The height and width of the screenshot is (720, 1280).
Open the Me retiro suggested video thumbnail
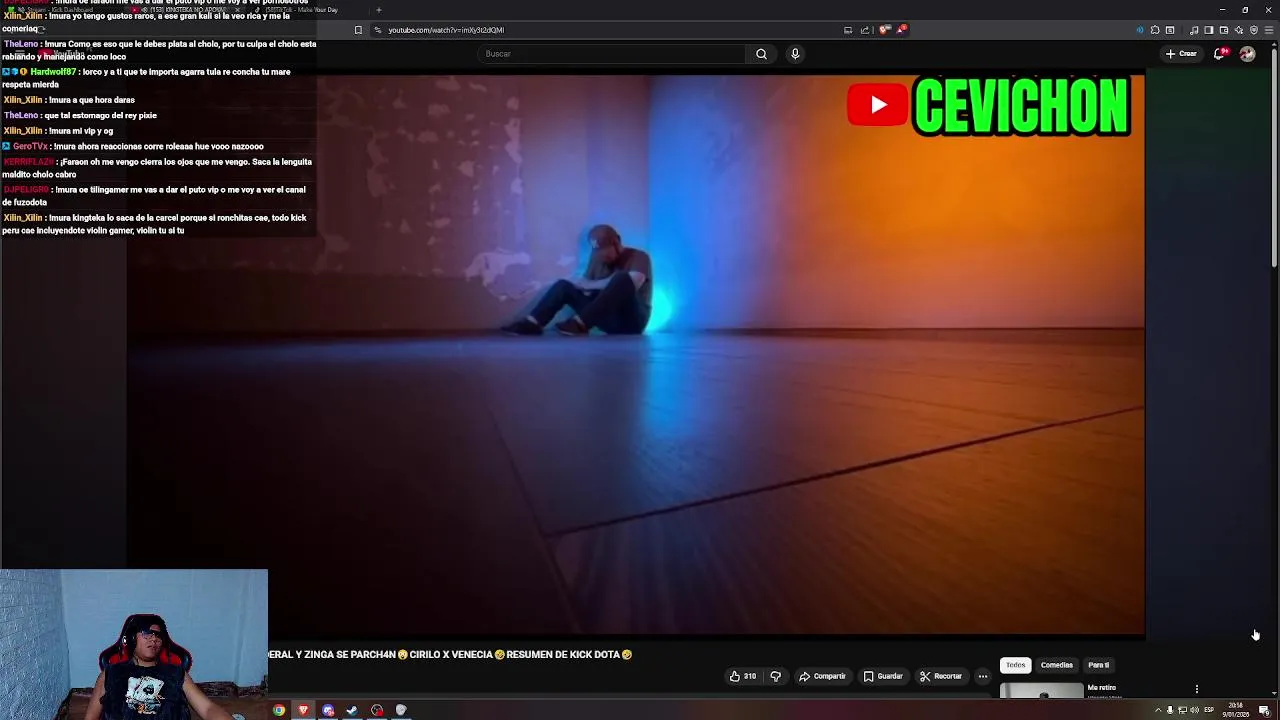[1041, 690]
